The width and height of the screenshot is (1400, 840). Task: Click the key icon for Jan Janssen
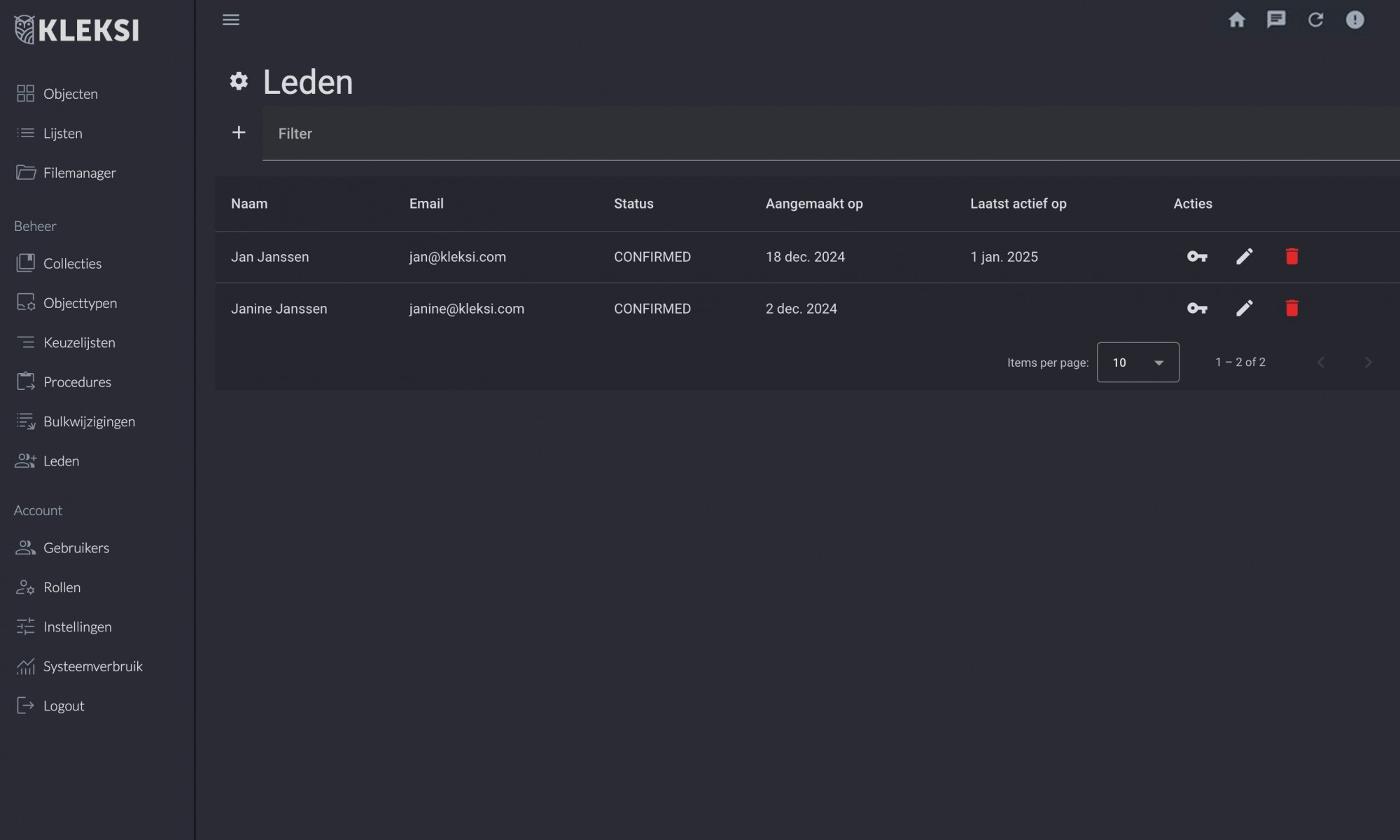1197,257
